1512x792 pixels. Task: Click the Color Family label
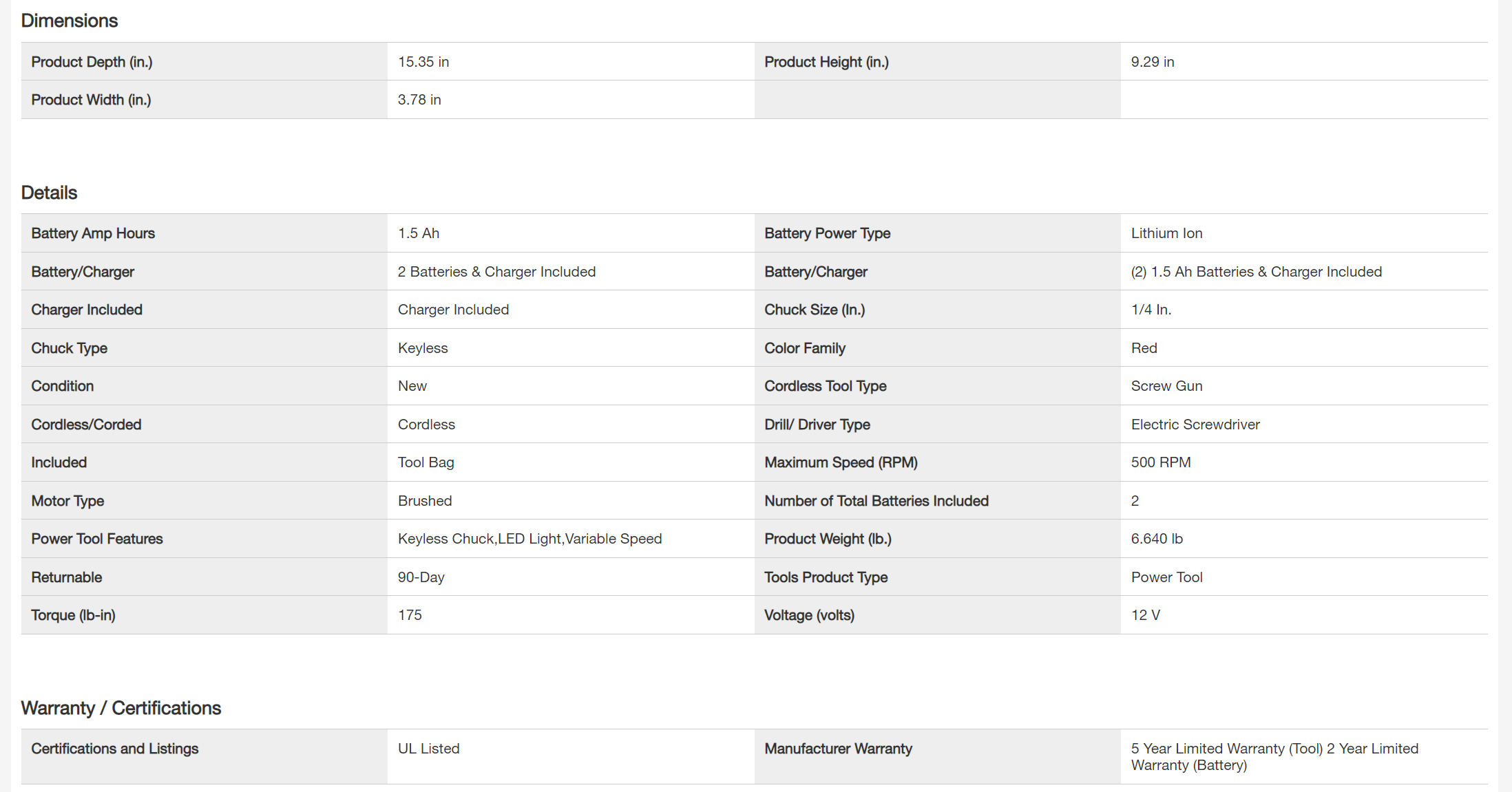coord(805,348)
